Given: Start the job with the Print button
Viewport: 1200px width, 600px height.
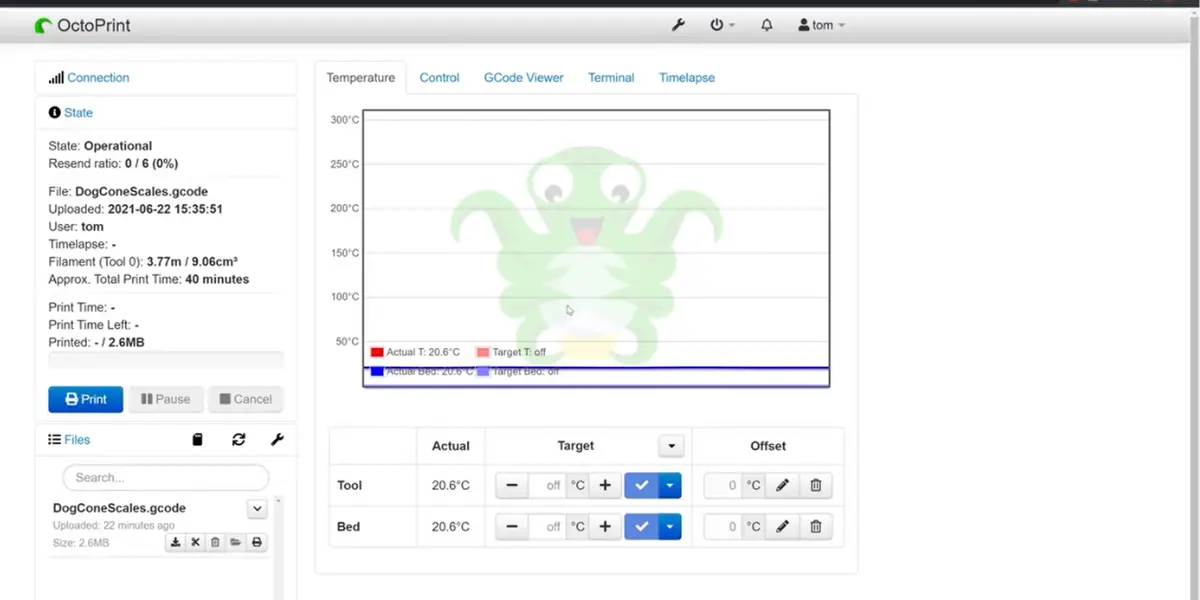Looking at the screenshot, I should [x=86, y=399].
